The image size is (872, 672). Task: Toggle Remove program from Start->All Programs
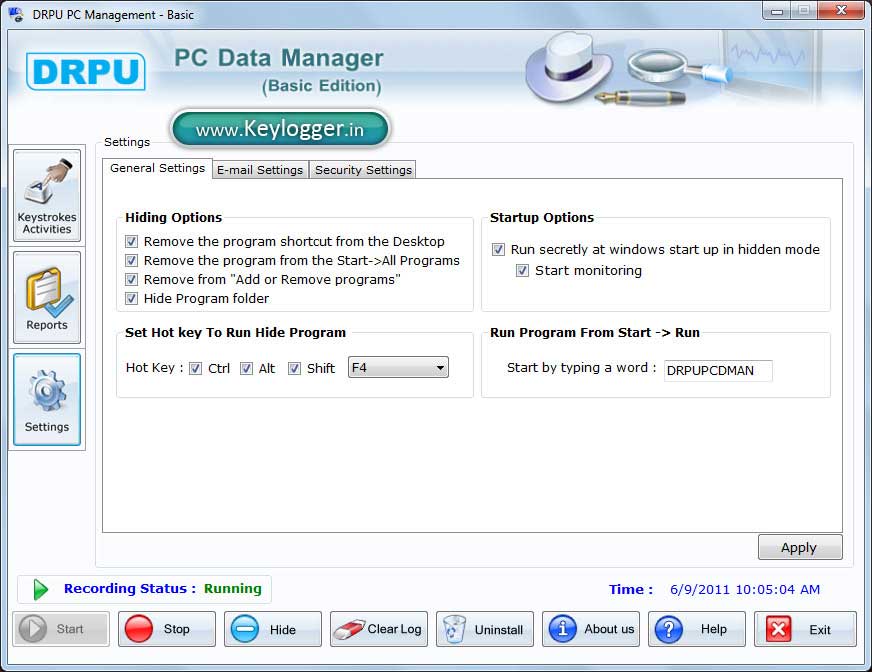[131, 260]
